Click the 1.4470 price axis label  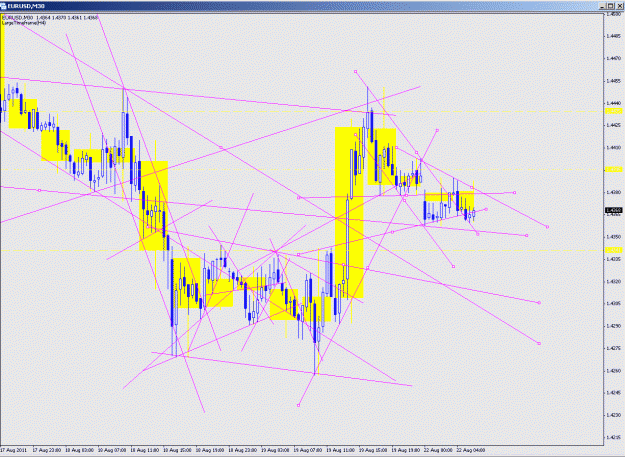(614, 59)
